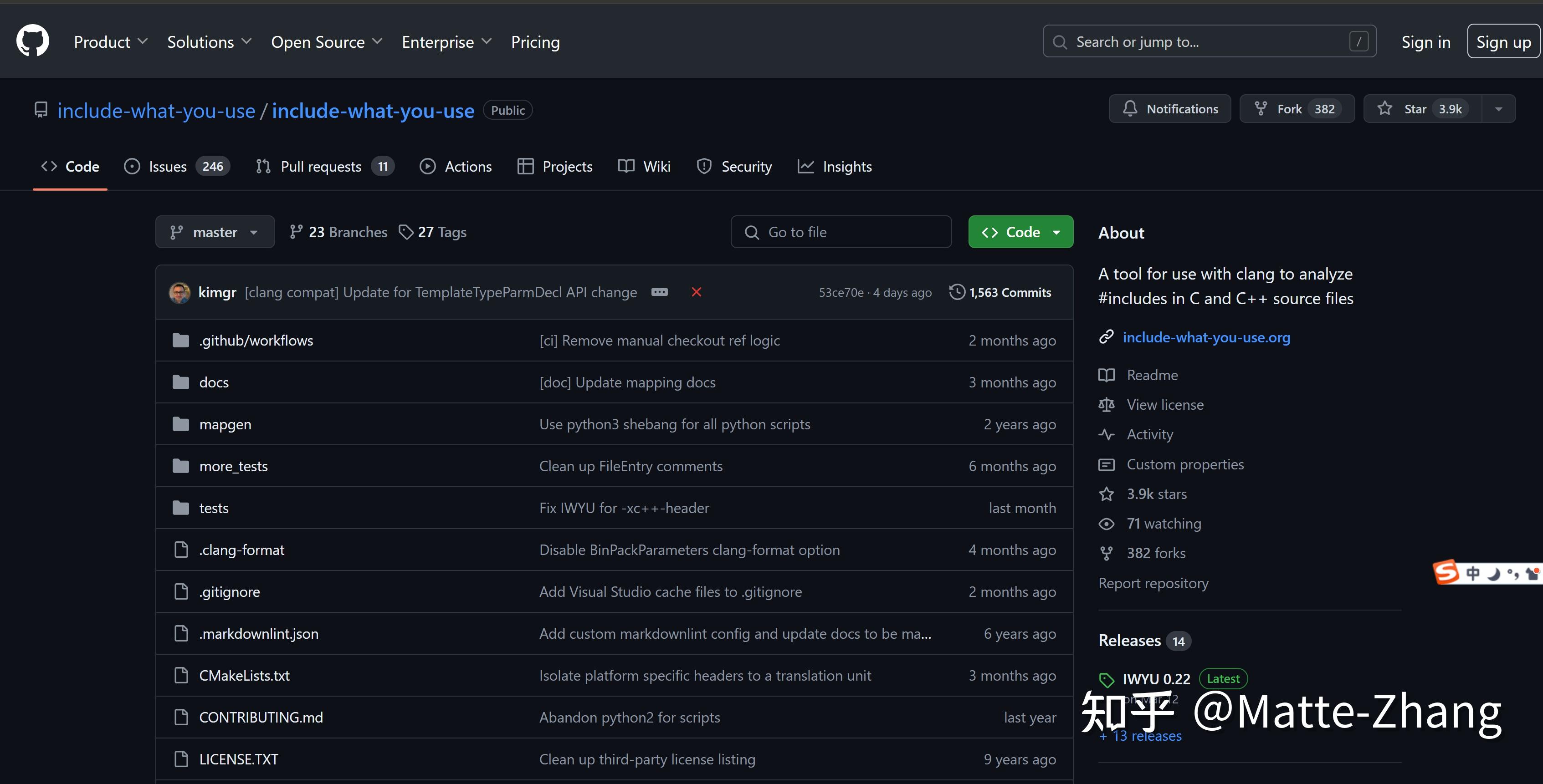Switch to the Pull requests tab
The width and height of the screenshot is (1543, 784).
[321, 166]
